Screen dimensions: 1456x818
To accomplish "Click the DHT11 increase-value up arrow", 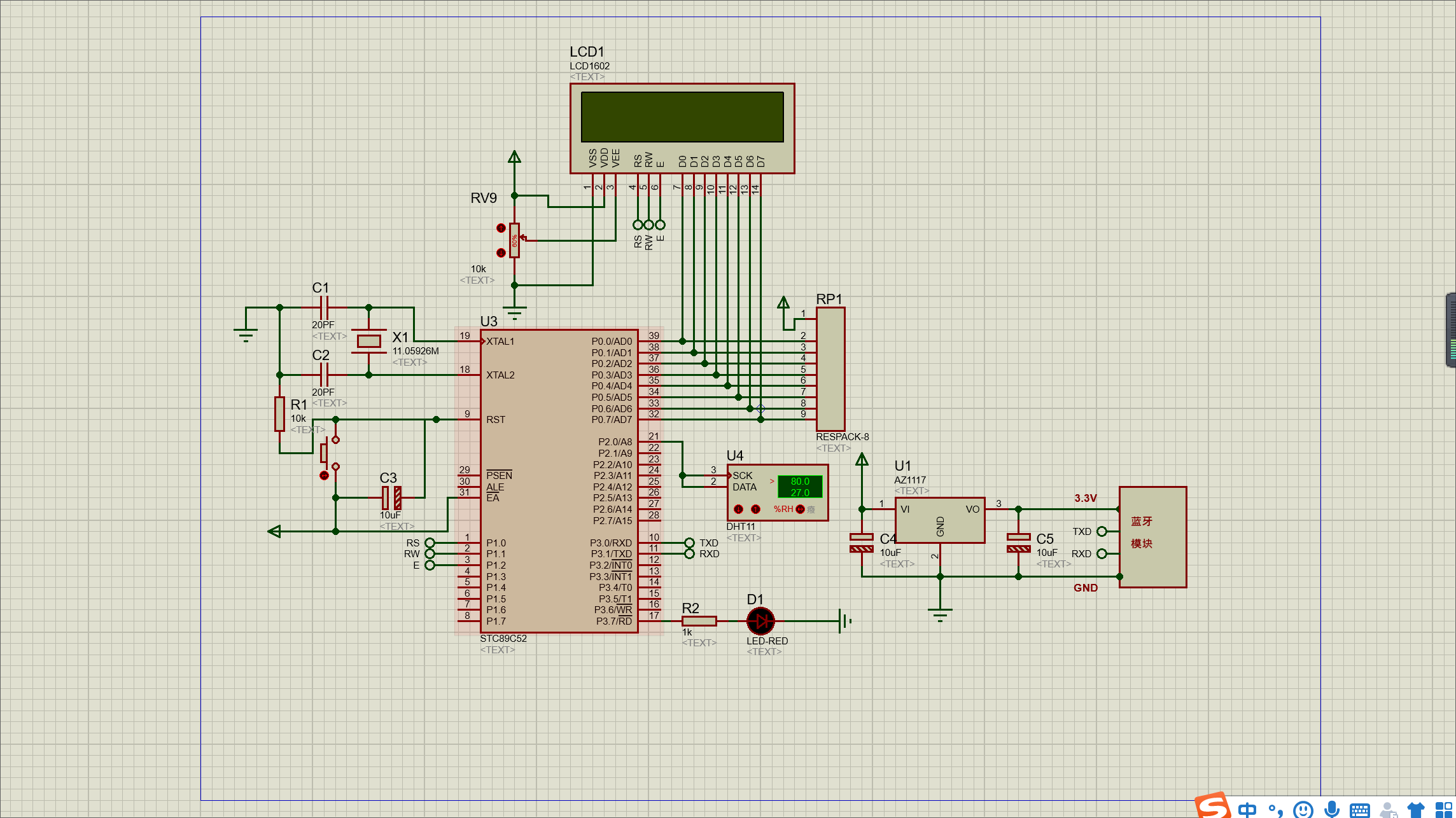I will click(x=755, y=509).
